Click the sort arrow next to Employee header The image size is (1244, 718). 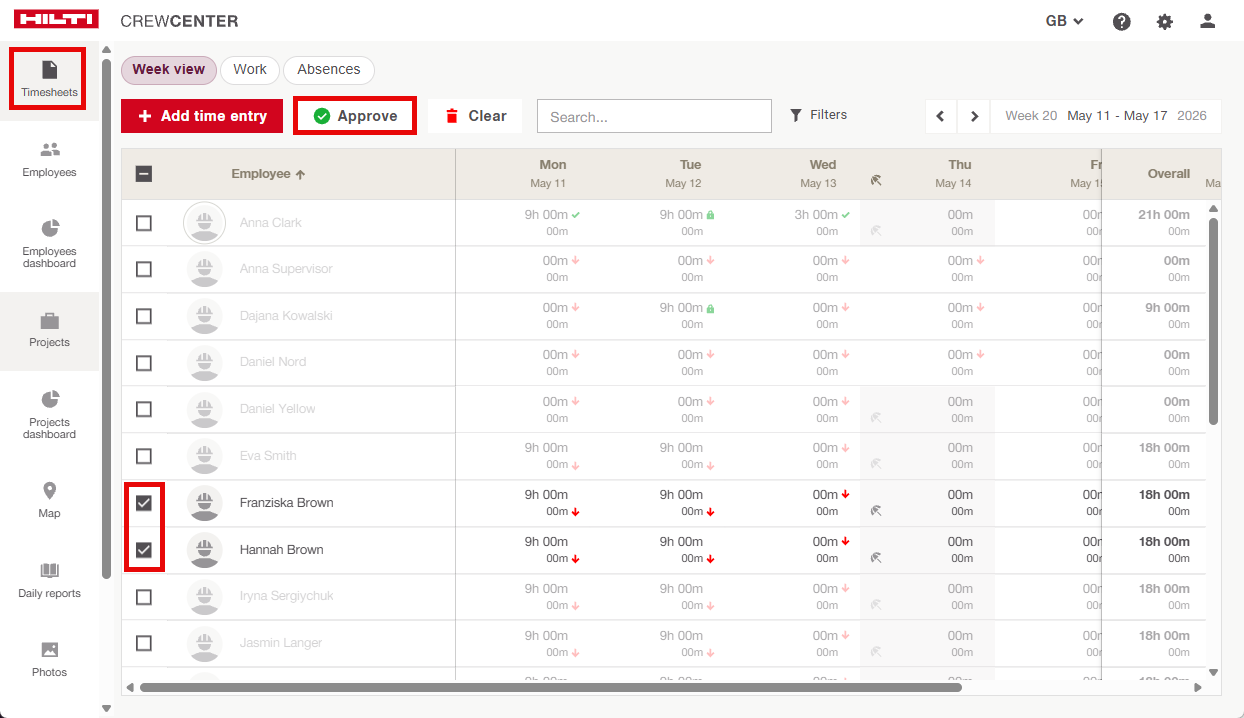click(300, 174)
